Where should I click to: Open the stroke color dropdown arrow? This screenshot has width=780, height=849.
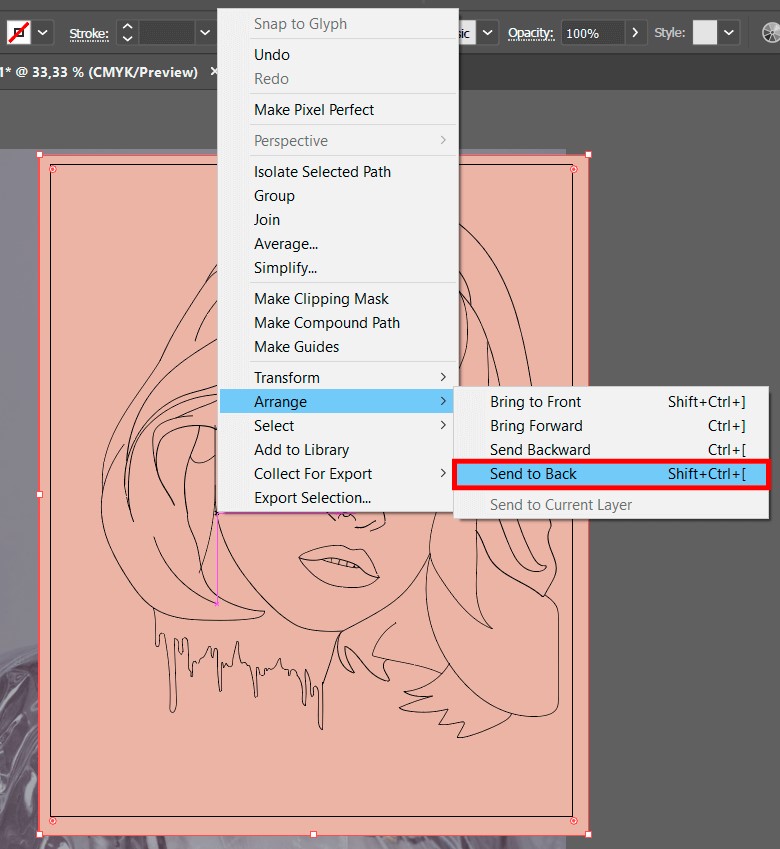44,33
